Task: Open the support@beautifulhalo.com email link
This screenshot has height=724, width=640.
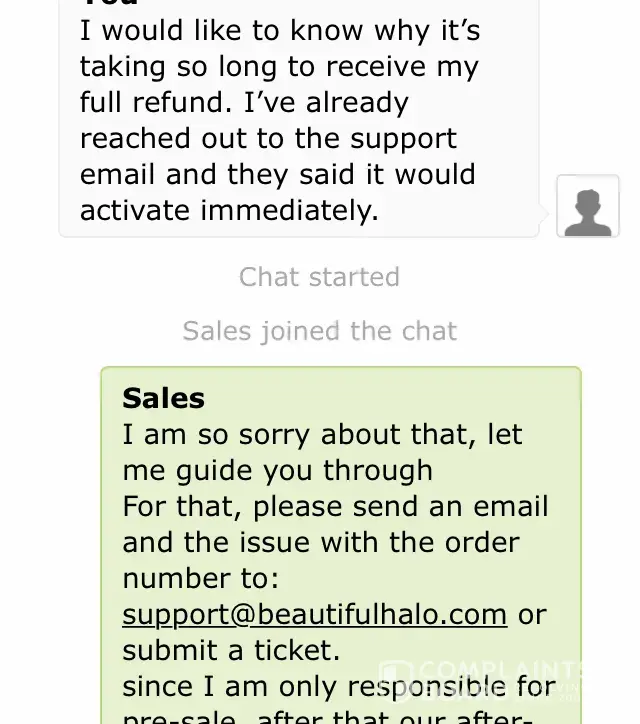Action: (x=314, y=613)
